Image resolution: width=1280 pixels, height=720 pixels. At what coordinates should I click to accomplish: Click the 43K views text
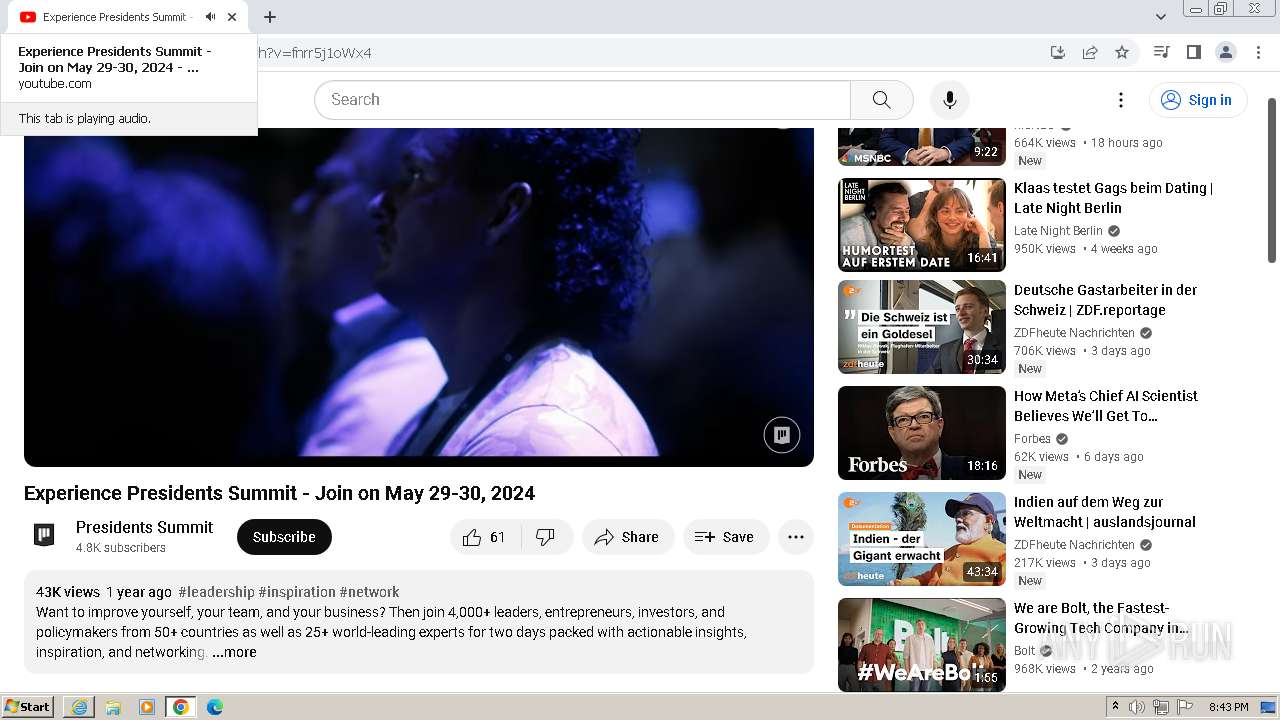(x=68, y=592)
